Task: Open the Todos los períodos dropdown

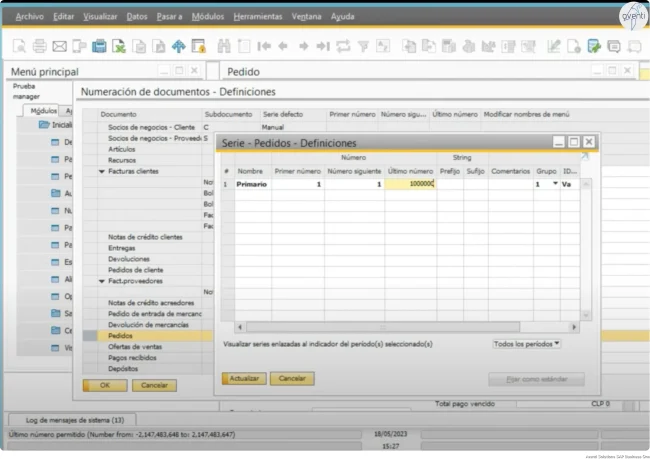Action: coord(526,344)
